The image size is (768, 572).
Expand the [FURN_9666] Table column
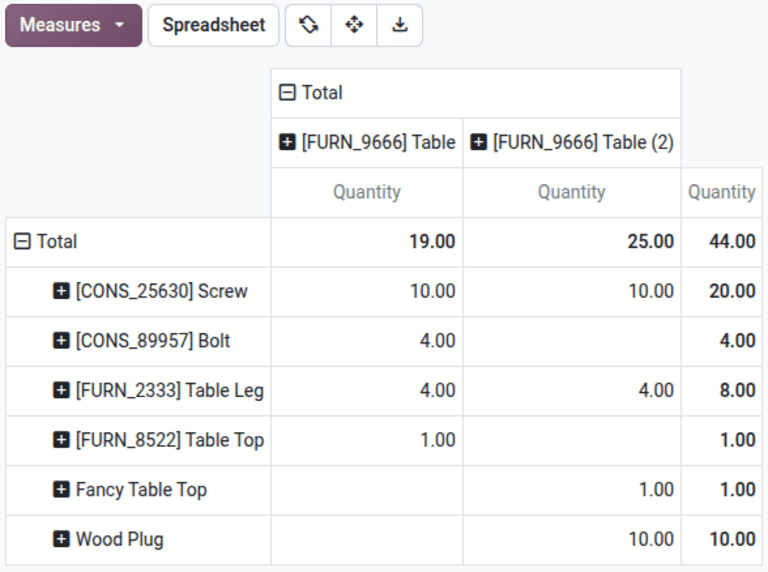tap(367, 143)
